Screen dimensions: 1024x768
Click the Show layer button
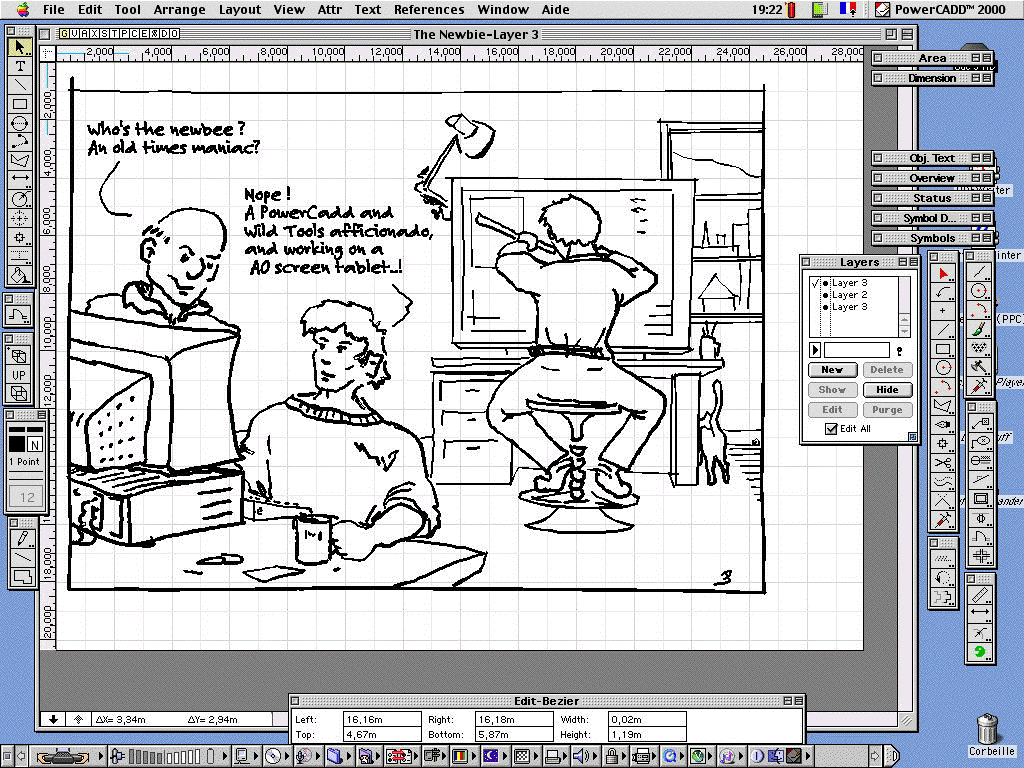point(832,390)
